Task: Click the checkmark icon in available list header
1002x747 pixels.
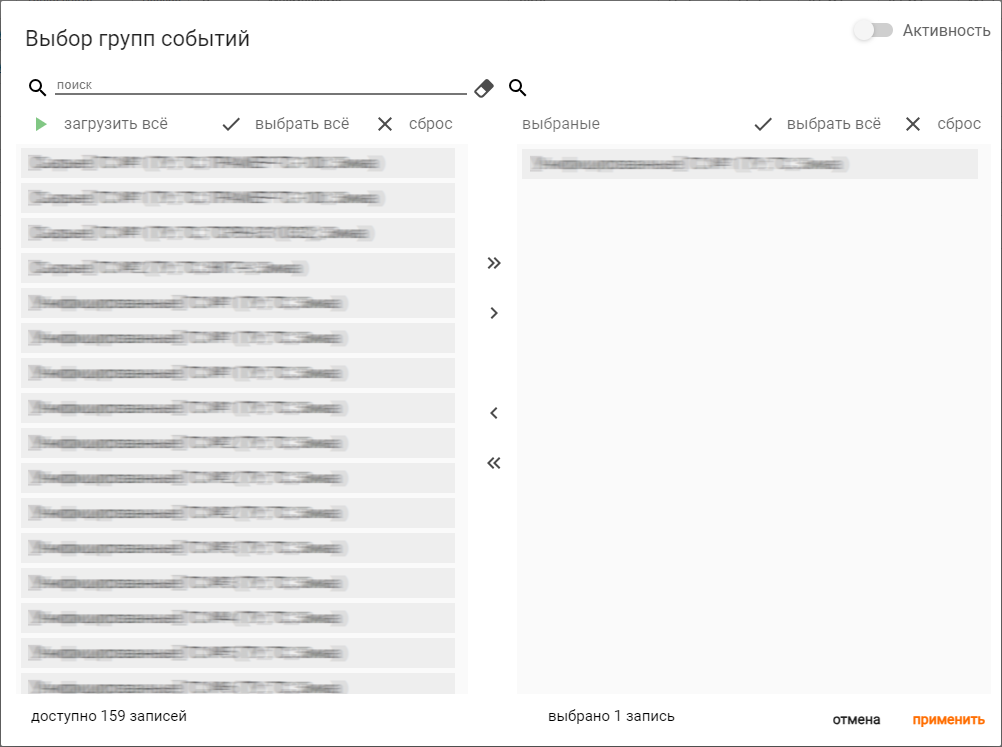Action: [231, 124]
